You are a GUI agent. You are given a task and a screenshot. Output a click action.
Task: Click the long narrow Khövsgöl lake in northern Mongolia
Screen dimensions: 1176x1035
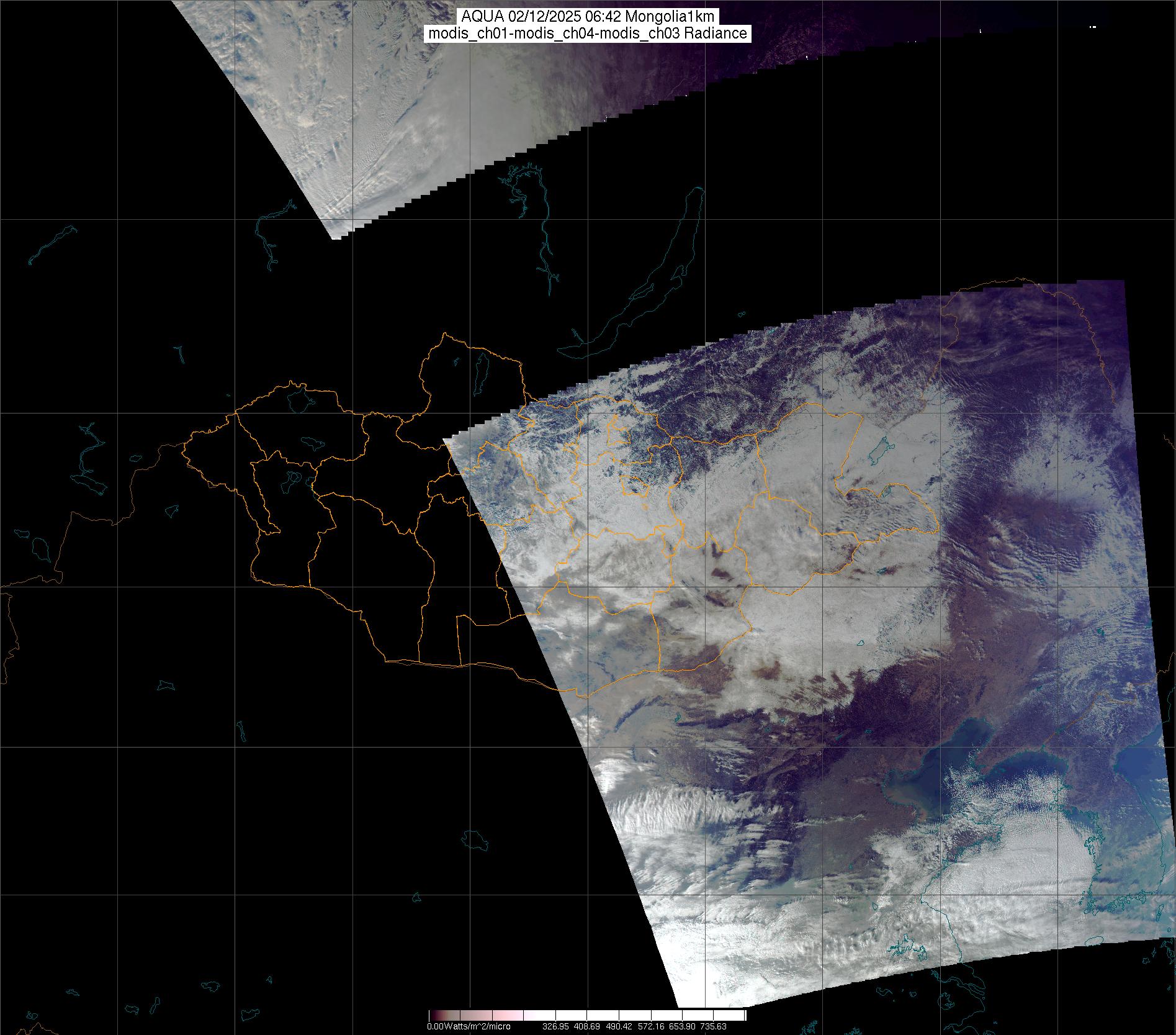tap(480, 370)
